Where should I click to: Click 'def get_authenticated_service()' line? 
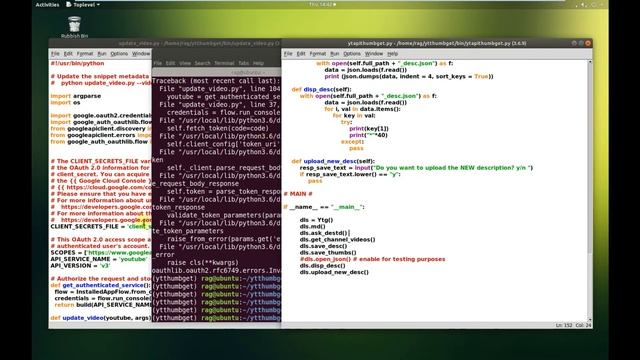tap(100, 285)
